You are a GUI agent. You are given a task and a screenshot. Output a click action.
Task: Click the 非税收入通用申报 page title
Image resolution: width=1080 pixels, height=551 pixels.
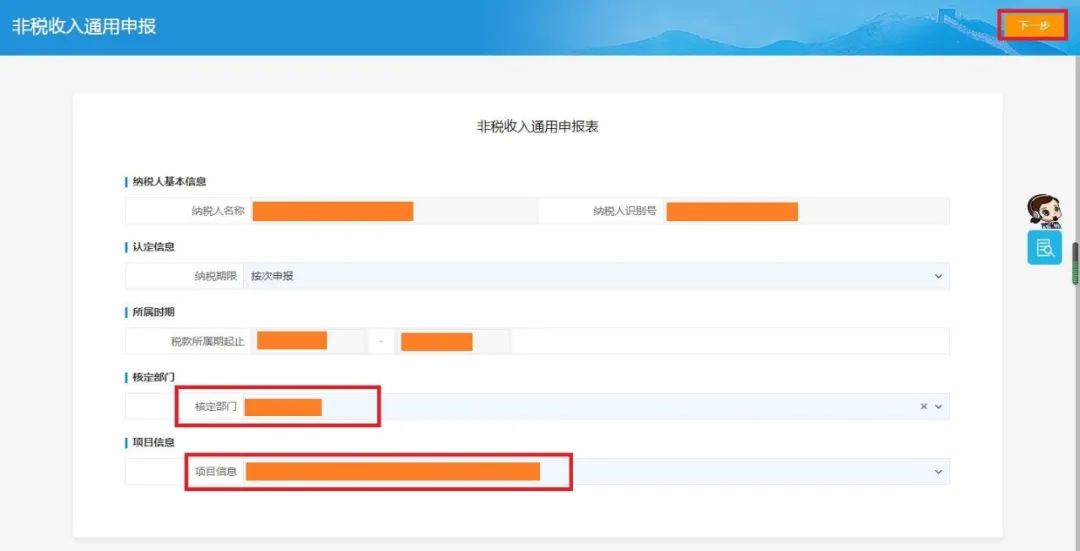[x=83, y=26]
